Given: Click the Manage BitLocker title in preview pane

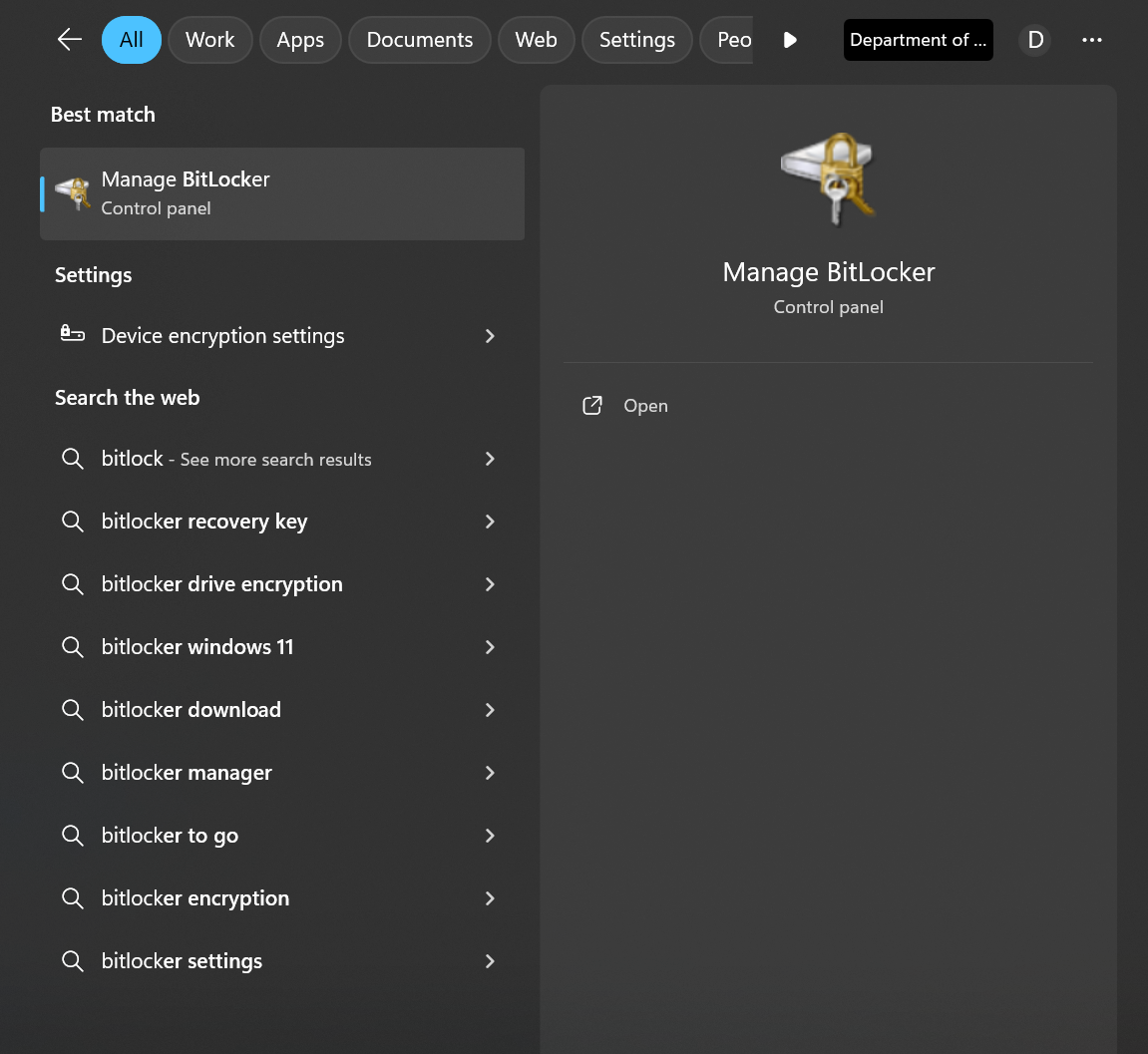Looking at the screenshot, I should click(x=829, y=272).
